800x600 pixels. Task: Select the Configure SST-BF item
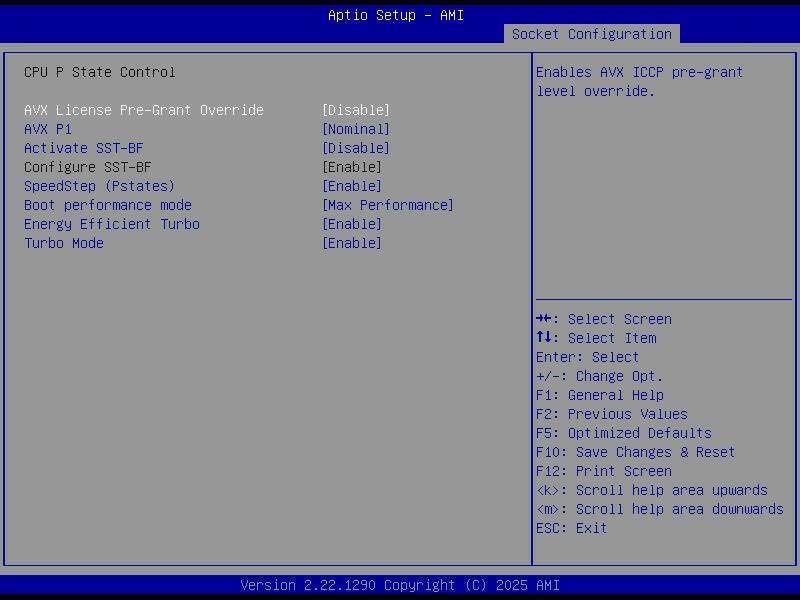[88, 167]
